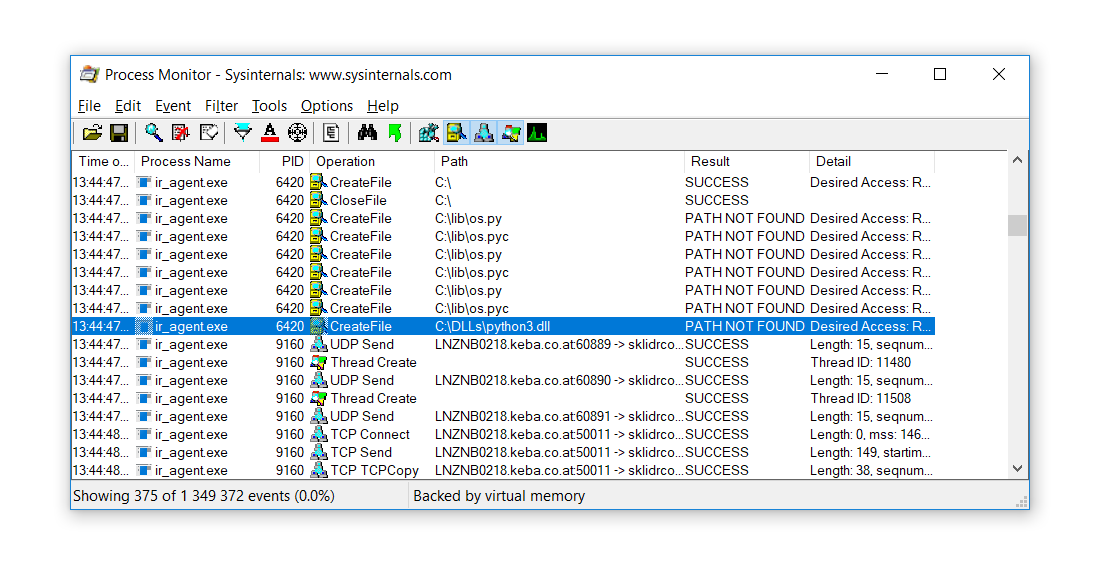Click the crosshair target toolbar icon
Image resolution: width=1106 pixels, height=574 pixels.
coord(297,133)
